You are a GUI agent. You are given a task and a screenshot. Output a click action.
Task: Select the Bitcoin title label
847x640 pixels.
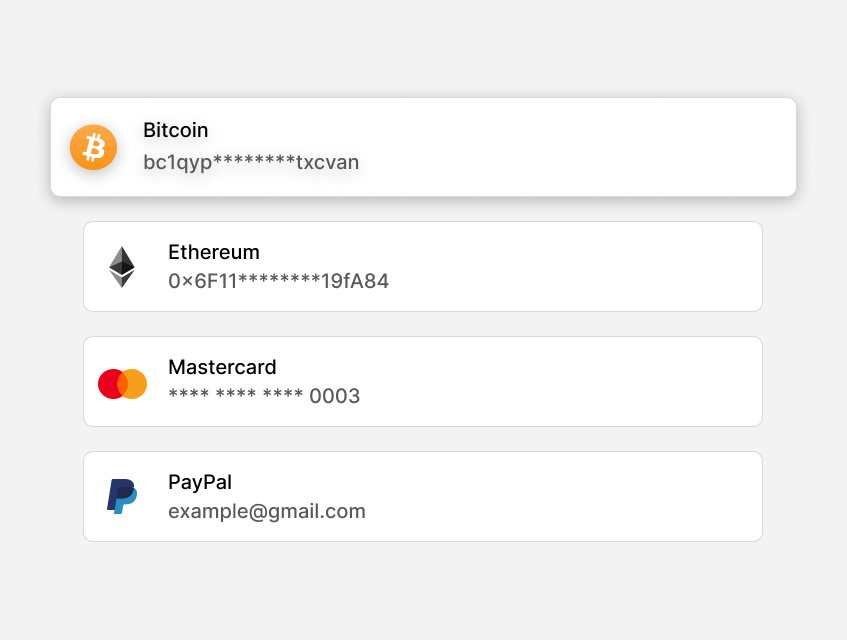click(176, 130)
